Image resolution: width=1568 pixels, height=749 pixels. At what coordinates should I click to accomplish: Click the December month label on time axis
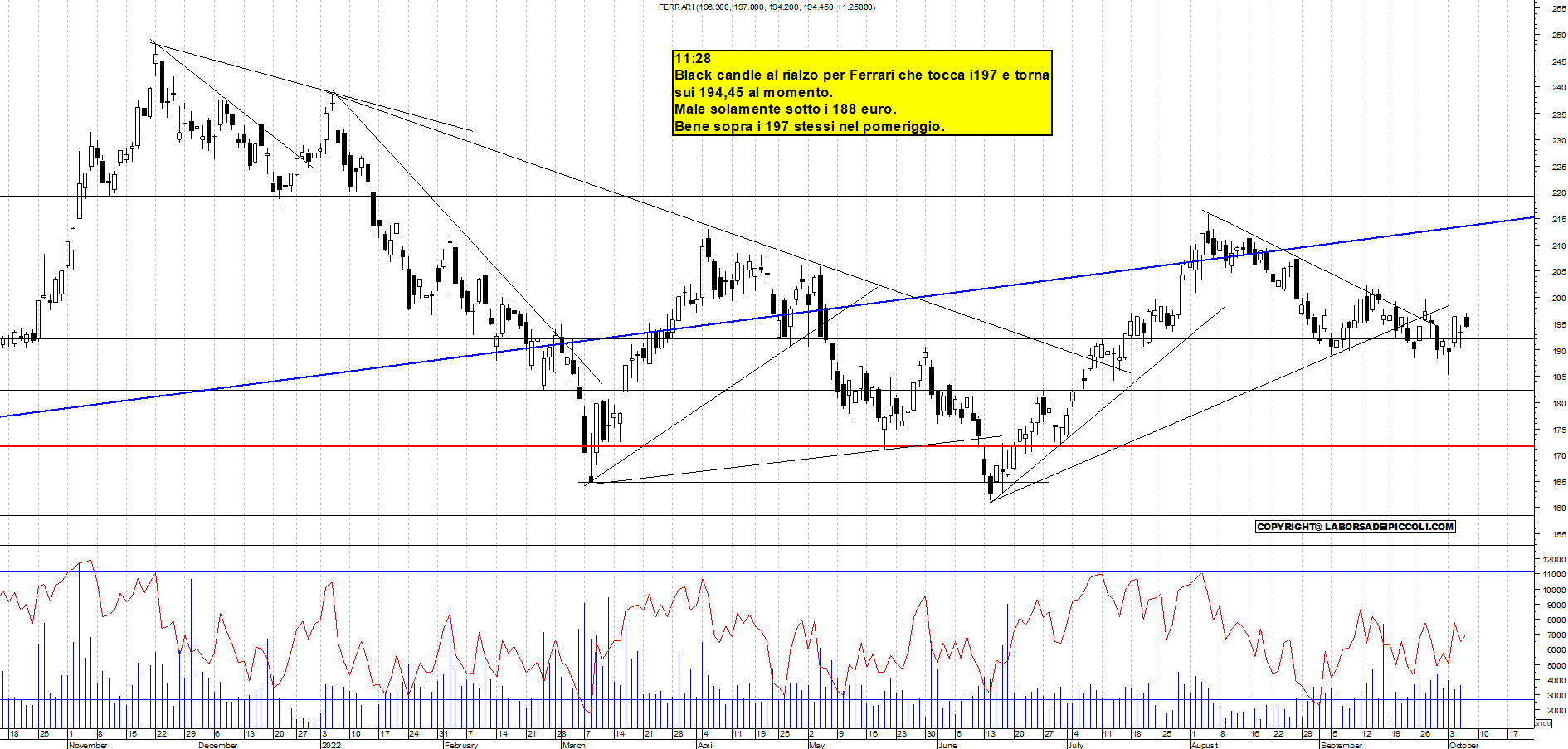[218, 745]
